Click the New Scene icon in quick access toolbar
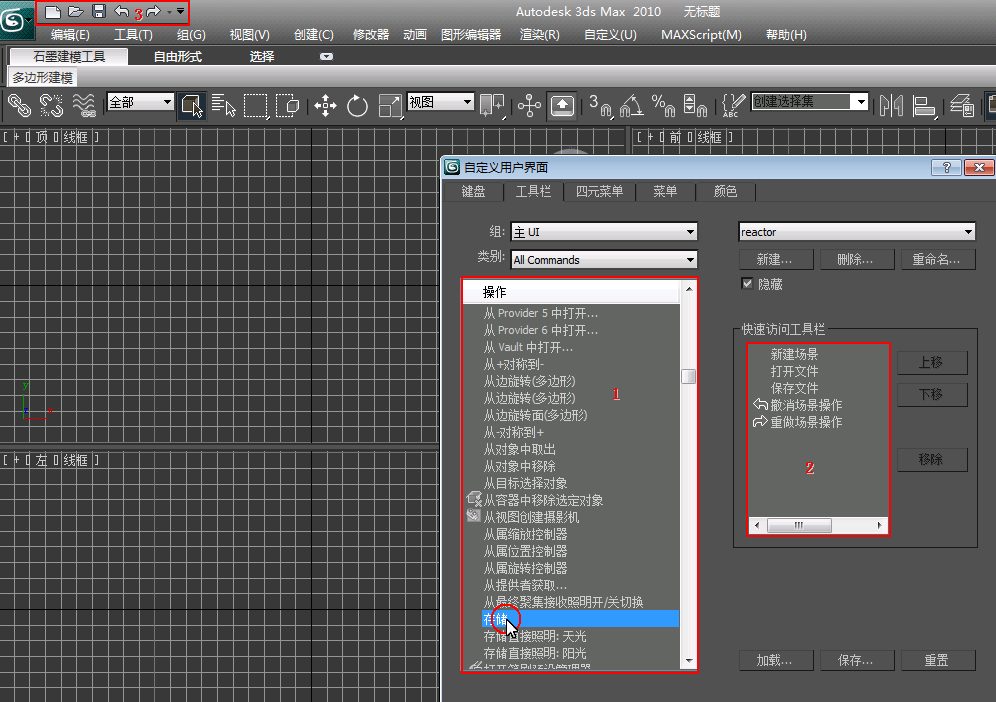996x702 pixels. click(53, 11)
